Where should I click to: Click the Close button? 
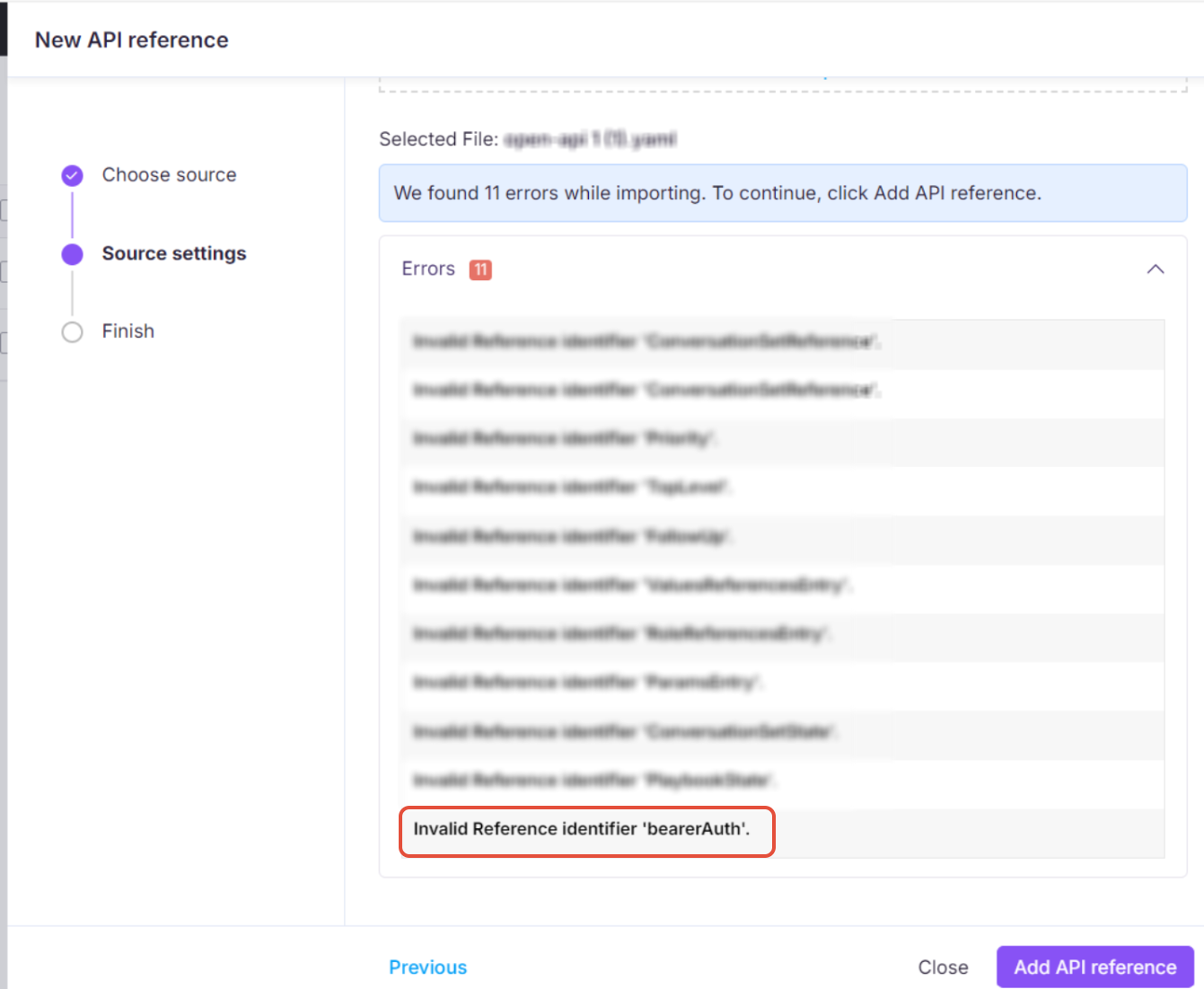pyautogui.click(x=943, y=967)
